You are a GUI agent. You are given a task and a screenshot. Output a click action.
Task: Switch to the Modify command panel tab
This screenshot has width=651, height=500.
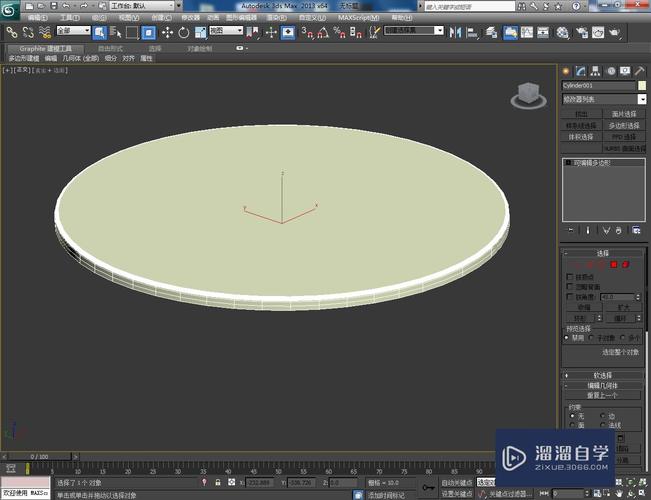[580, 71]
